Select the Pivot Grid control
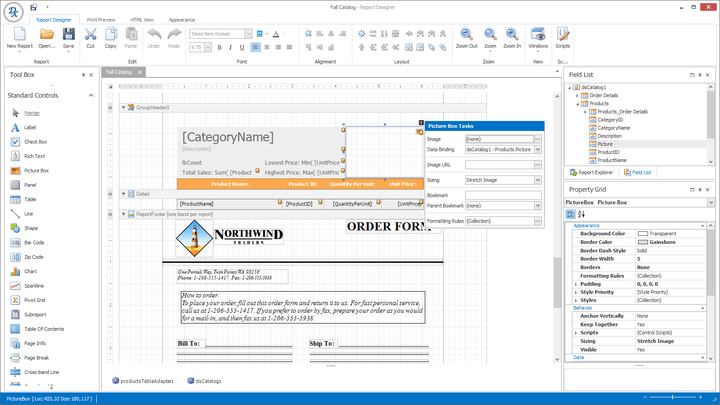720x405 pixels. click(x=34, y=299)
